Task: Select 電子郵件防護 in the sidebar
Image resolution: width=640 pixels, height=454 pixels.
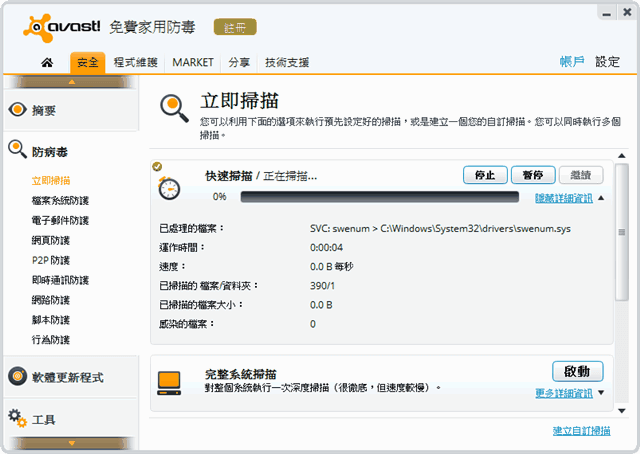Action: click(x=60, y=220)
